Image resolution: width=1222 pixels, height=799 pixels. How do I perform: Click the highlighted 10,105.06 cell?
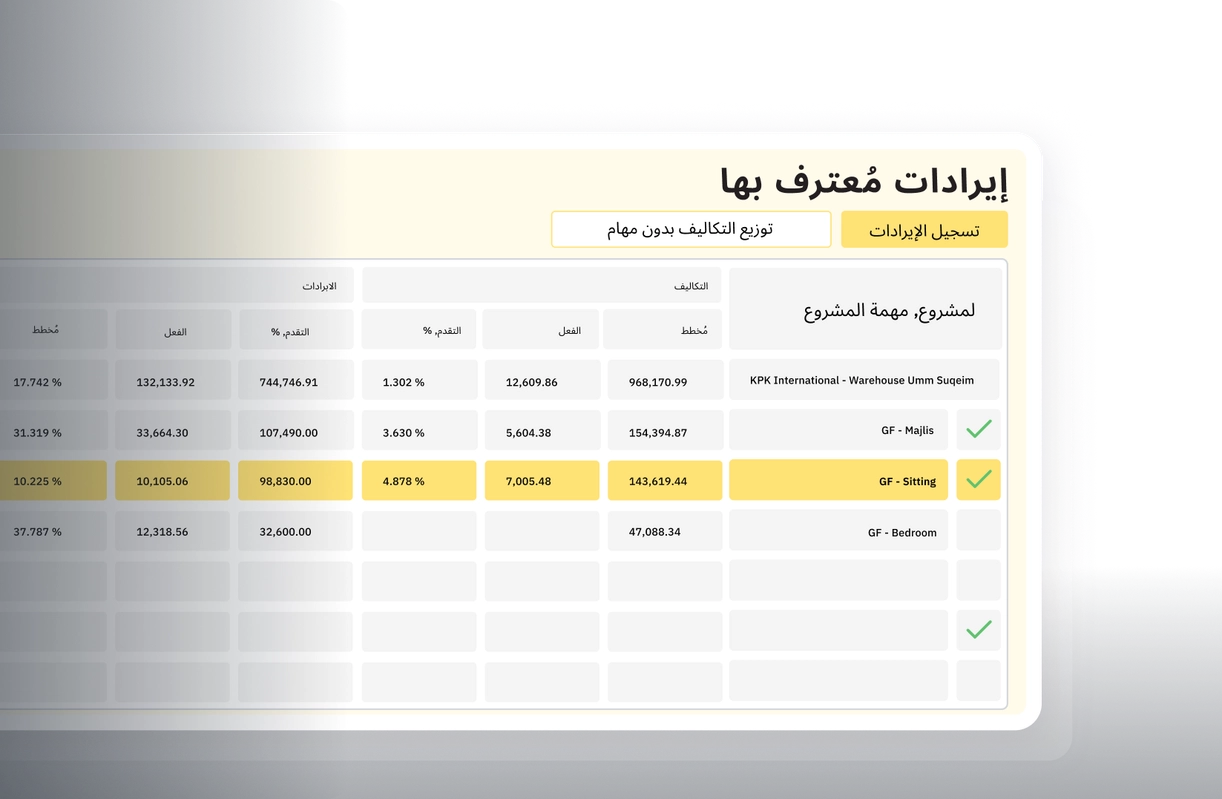click(x=173, y=480)
